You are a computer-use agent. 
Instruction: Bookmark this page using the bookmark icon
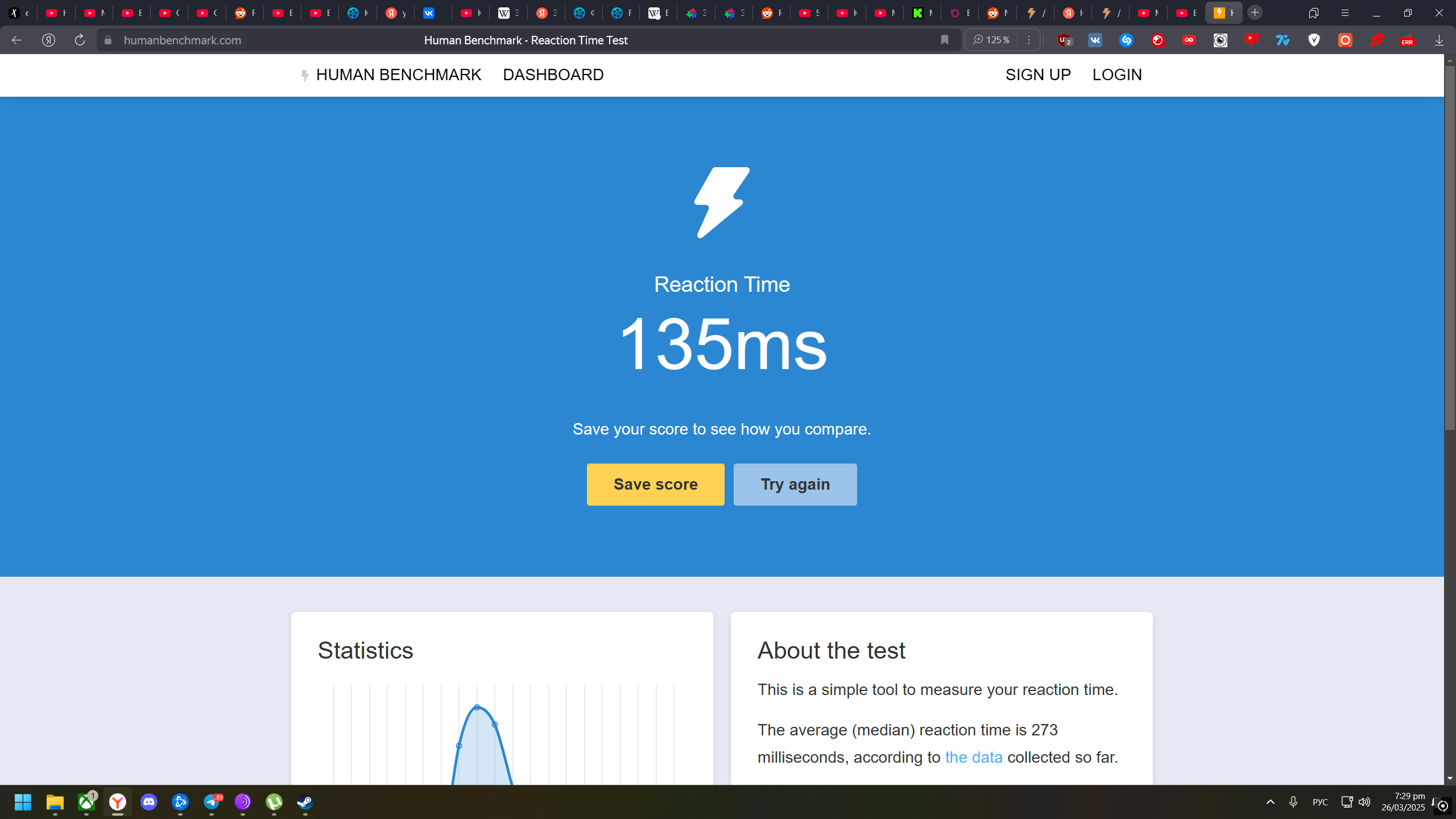tap(945, 40)
